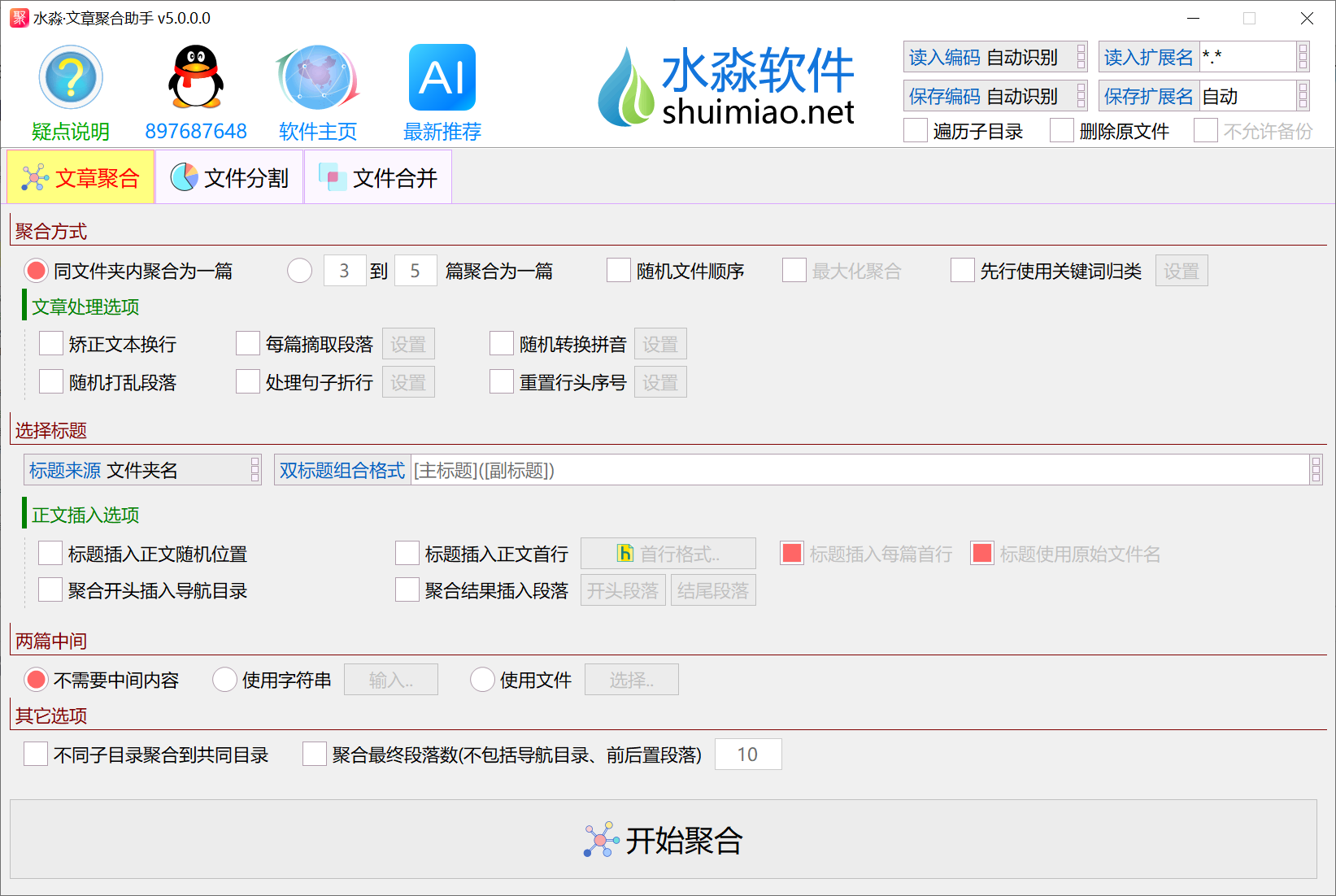Screen dimensions: 1336x896
Task: Enable 随机打乱段落 checkbox
Action: click(51, 382)
